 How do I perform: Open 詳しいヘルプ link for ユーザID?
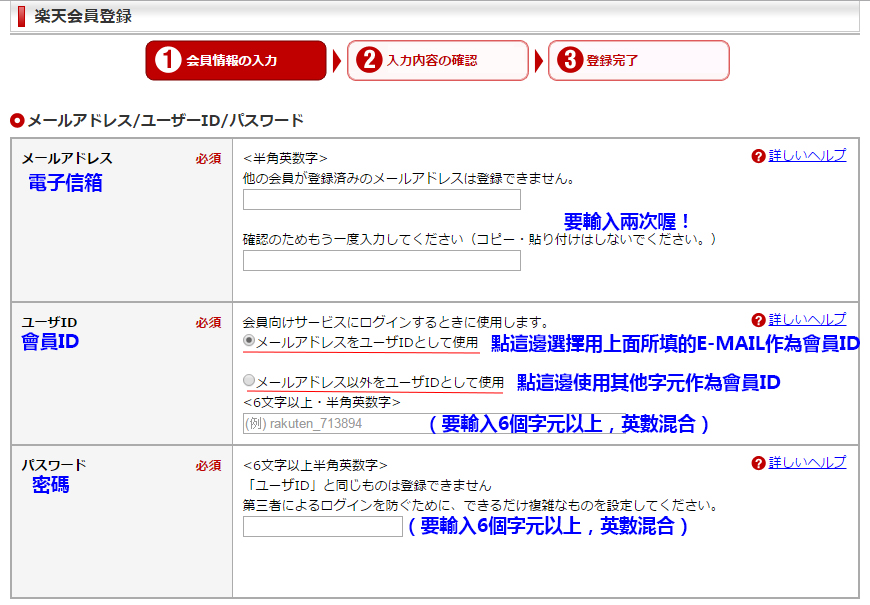(807, 320)
